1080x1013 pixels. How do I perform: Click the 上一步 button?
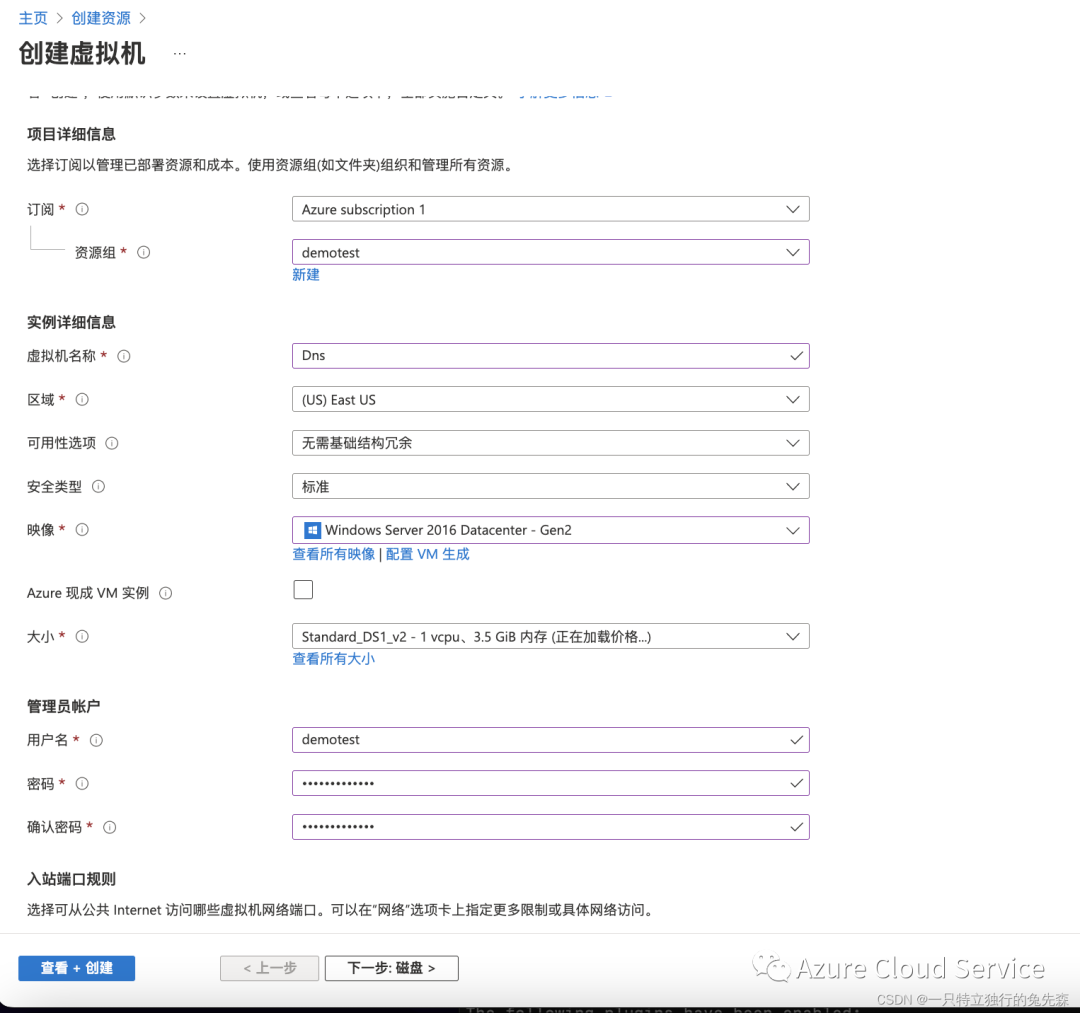coord(269,968)
